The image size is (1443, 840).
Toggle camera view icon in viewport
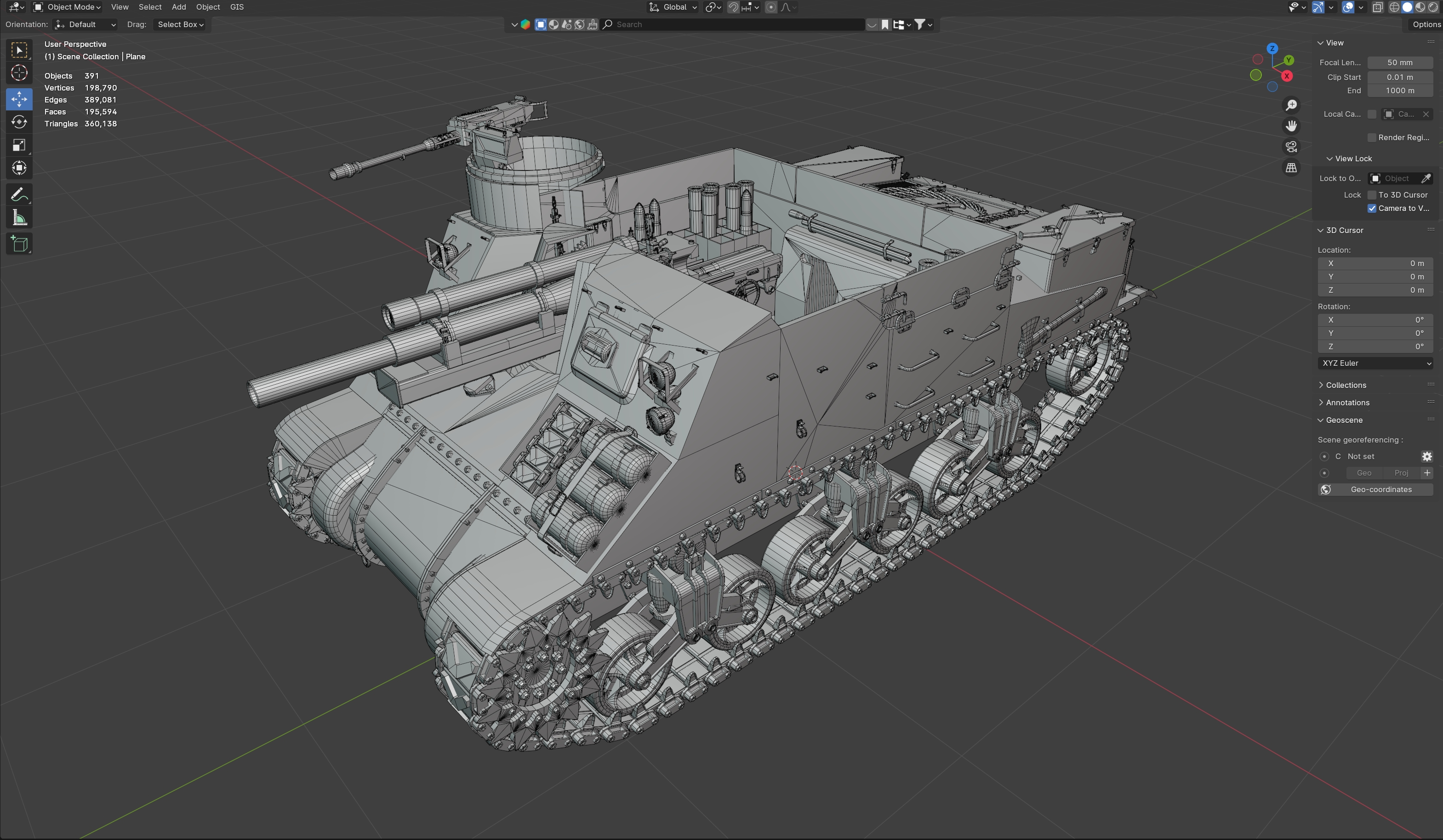[1291, 147]
